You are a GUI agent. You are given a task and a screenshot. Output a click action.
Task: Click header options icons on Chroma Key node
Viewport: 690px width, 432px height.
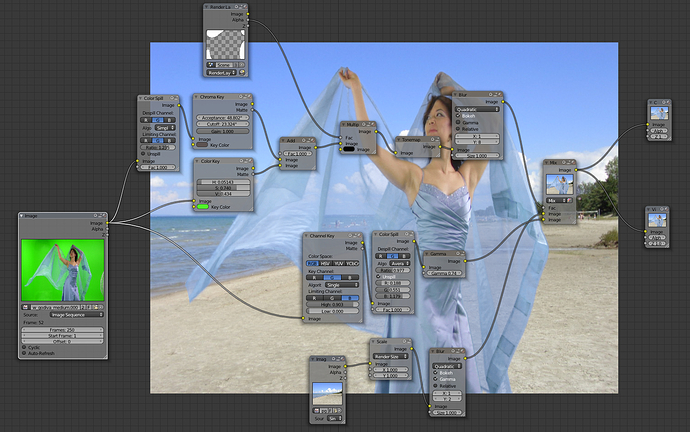[x=245, y=97]
